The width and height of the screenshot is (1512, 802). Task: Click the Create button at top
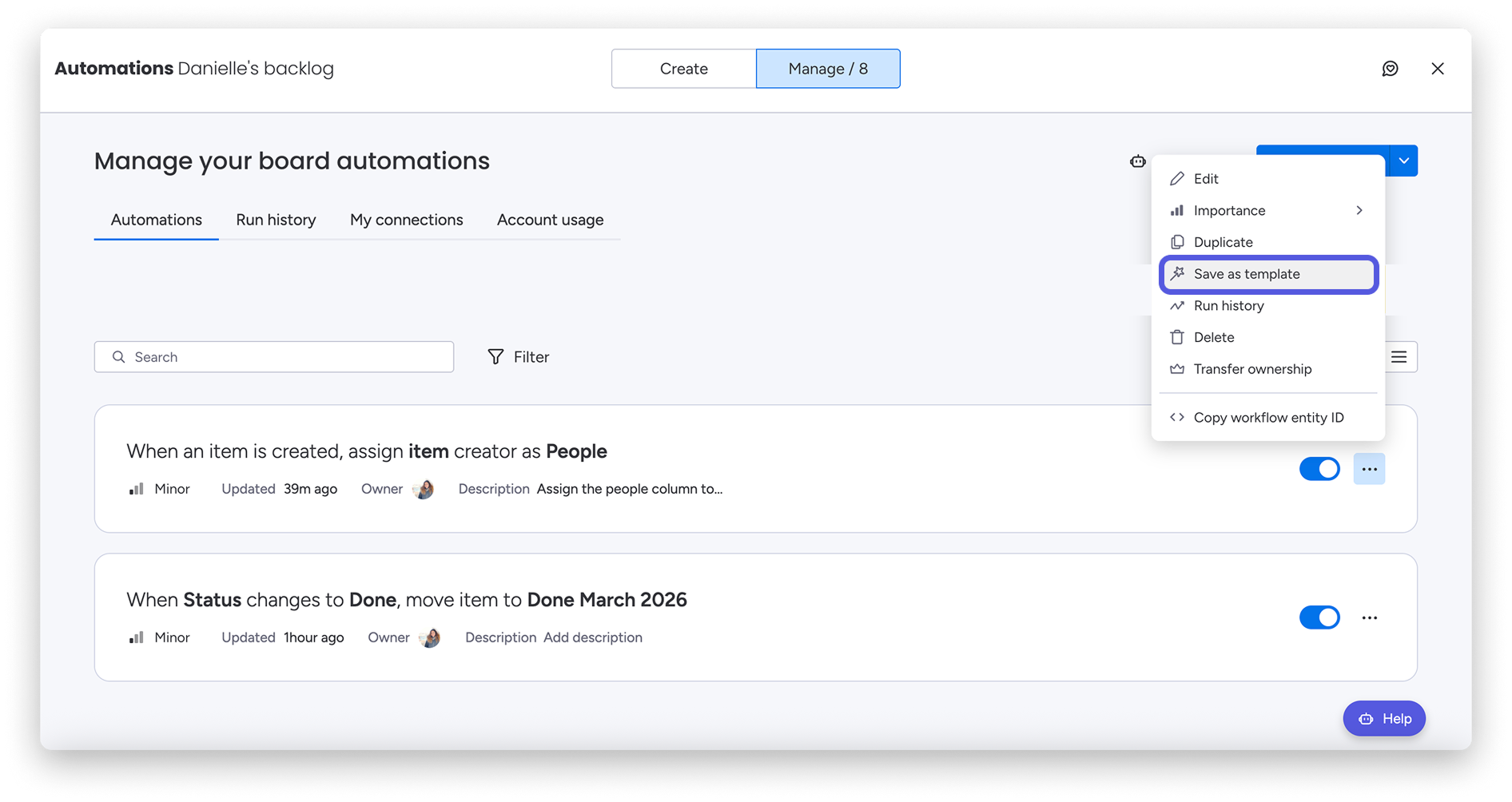(683, 69)
